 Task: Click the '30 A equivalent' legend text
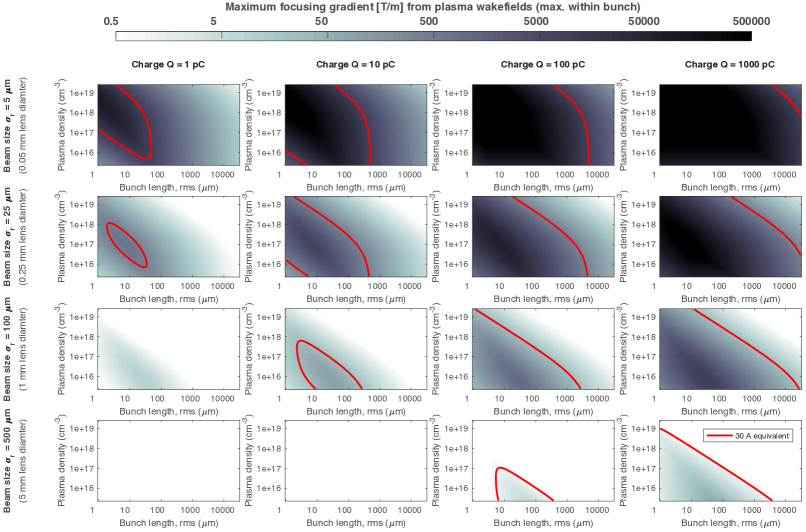point(762,436)
